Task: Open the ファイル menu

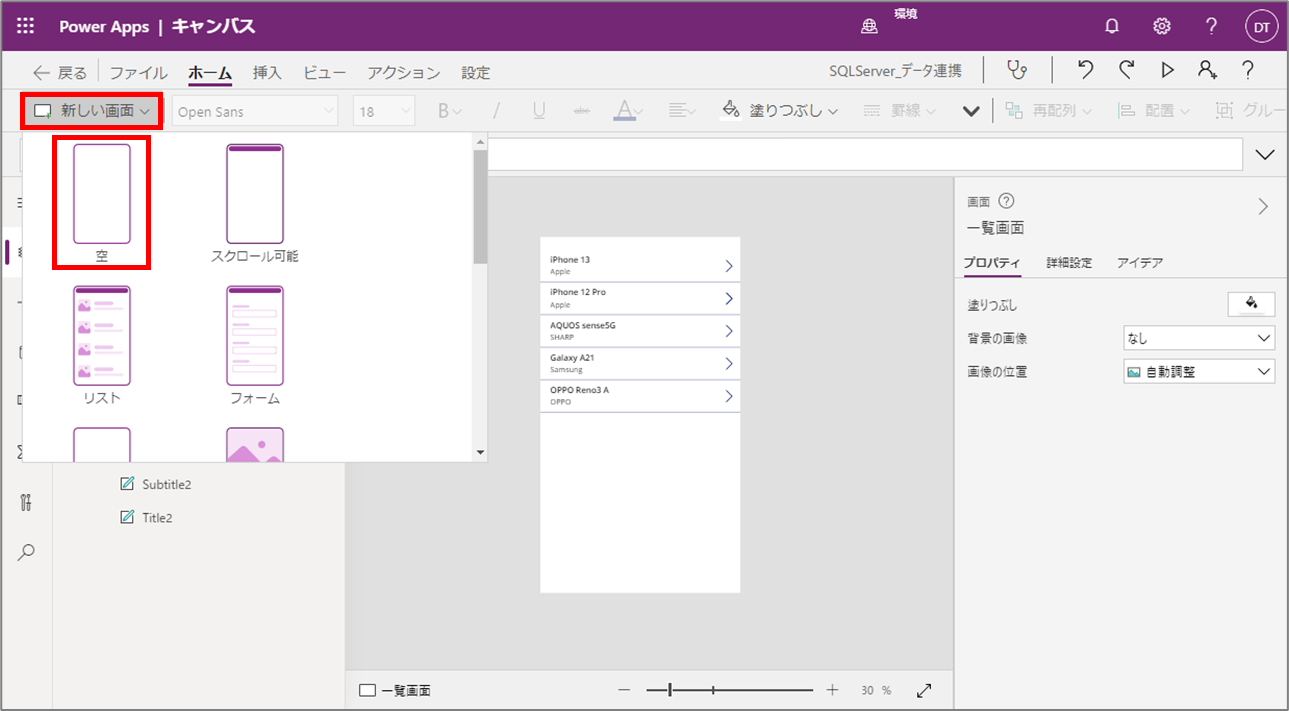Action: 138,73
